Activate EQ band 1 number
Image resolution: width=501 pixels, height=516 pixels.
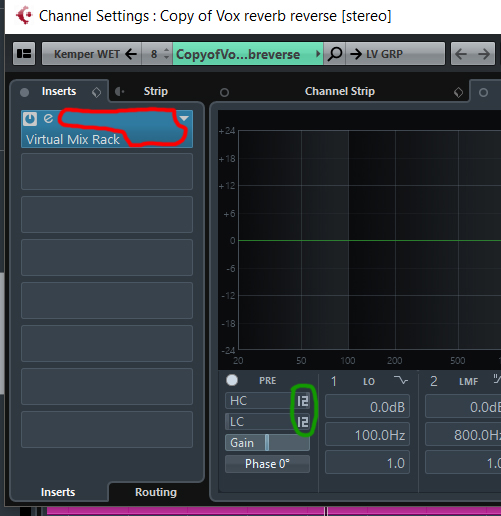pyautogui.click(x=334, y=381)
